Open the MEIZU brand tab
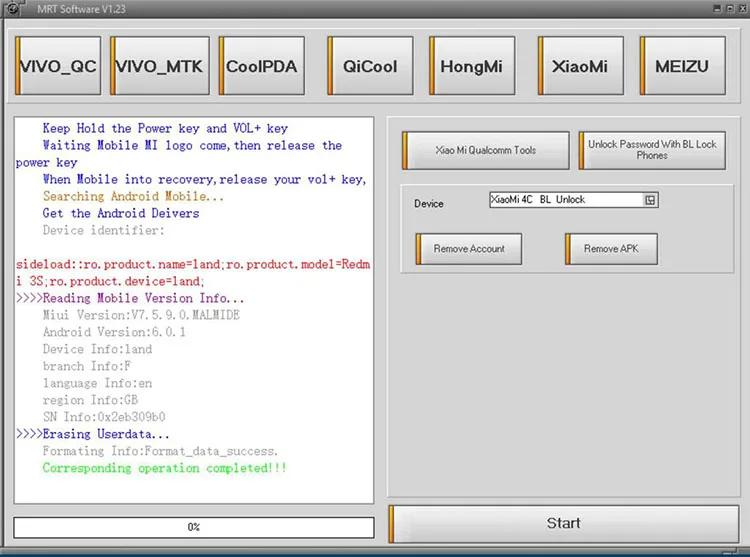This screenshot has width=750, height=557. 683,66
